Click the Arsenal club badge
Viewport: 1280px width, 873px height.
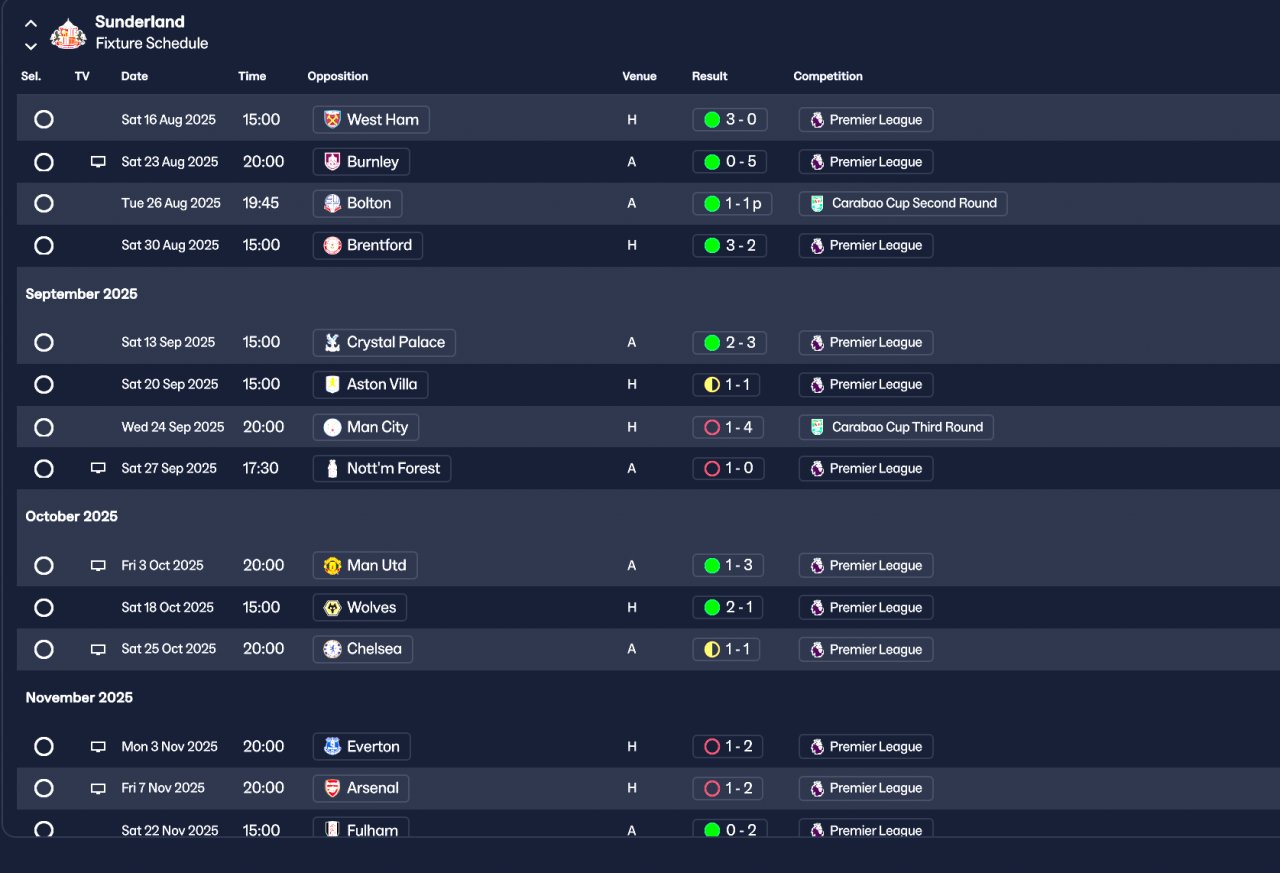pyautogui.click(x=333, y=788)
